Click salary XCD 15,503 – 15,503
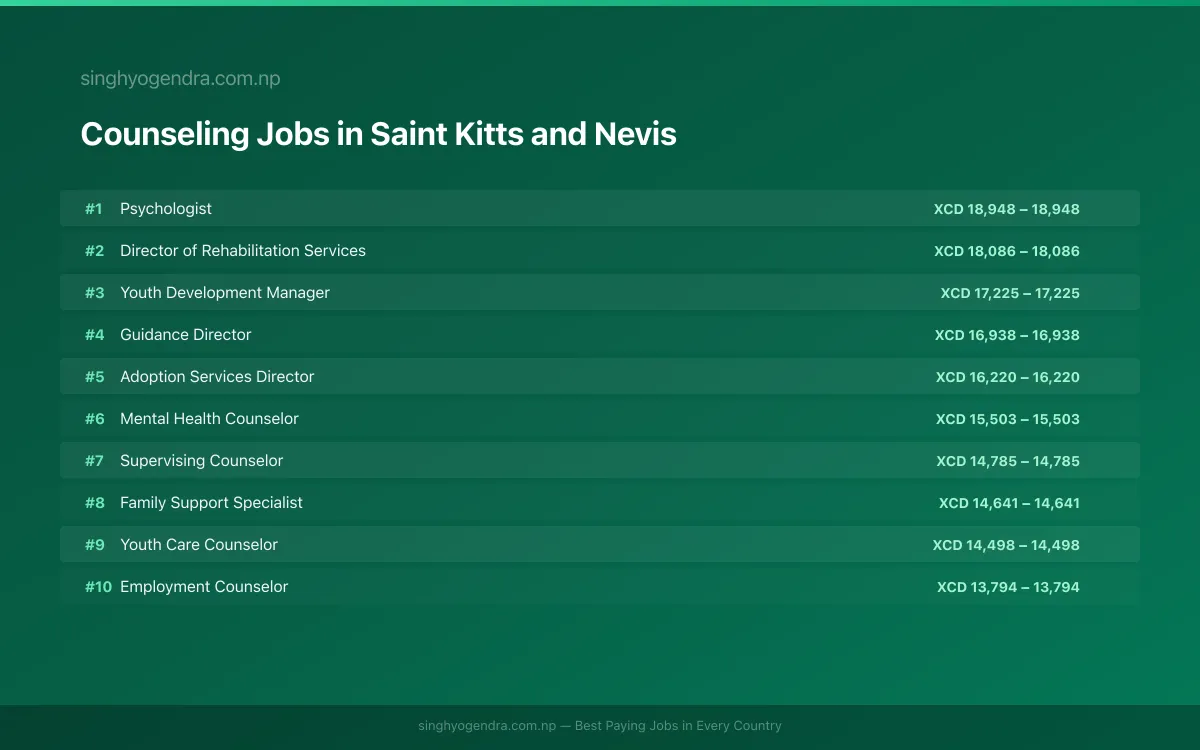The height and width of the screenshot is (750, 1200). tap(1008, 419)
